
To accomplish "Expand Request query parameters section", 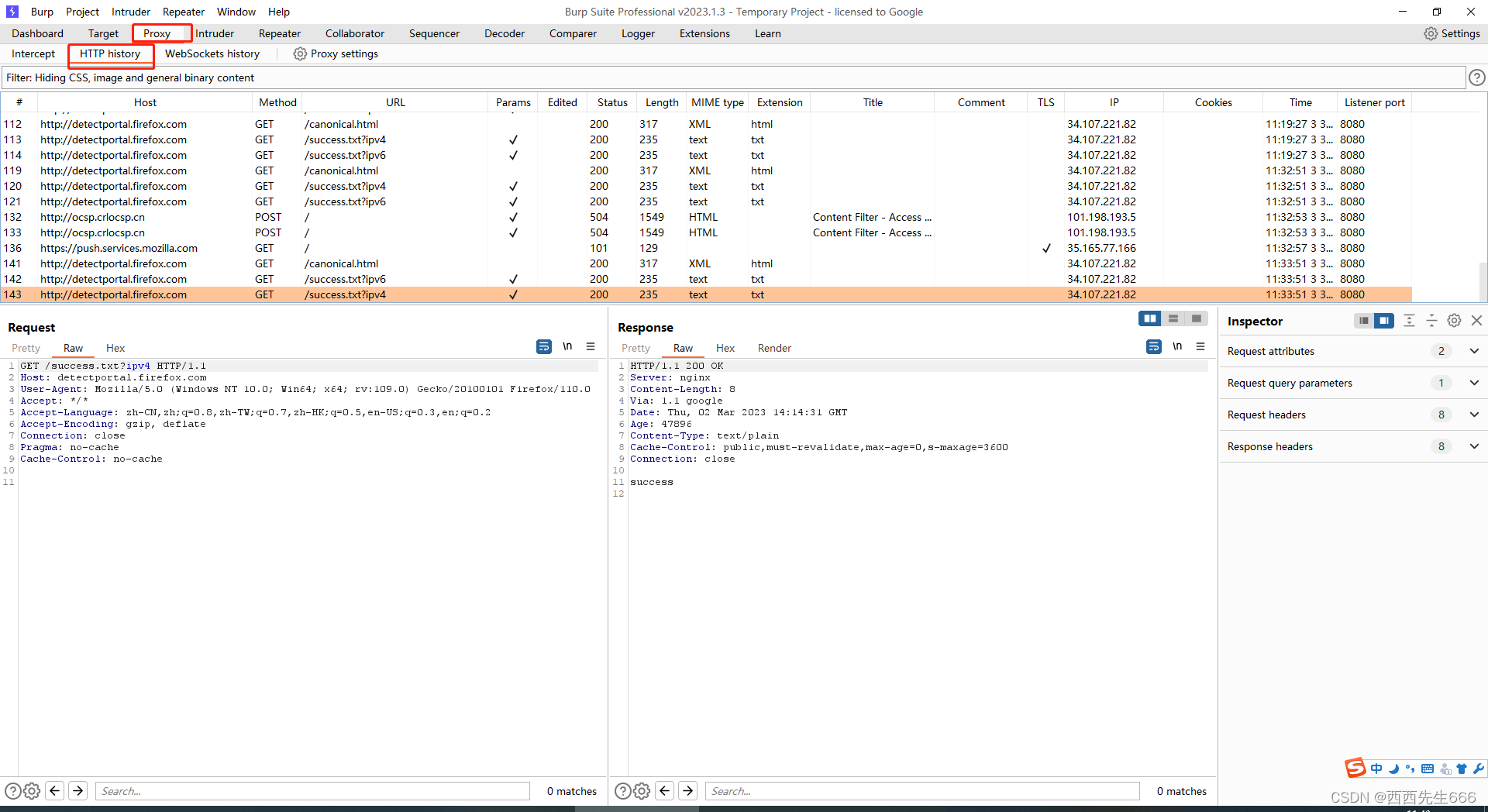I will pos(1474,383).
